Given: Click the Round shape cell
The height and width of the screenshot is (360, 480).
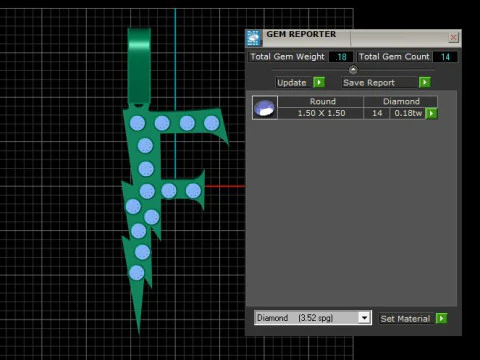Looking at the screenshot, I should [x=321, y=101].
